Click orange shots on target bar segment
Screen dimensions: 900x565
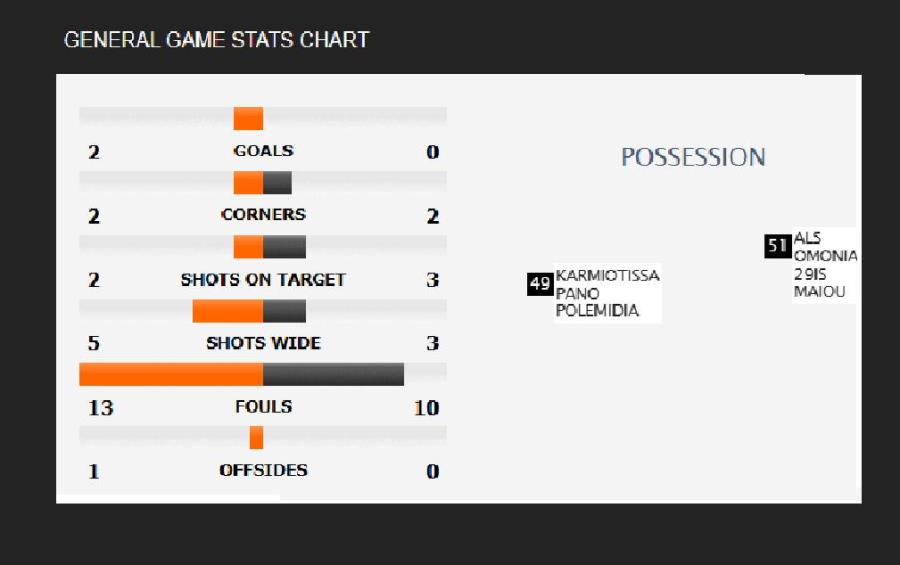[x=248, y=247]
